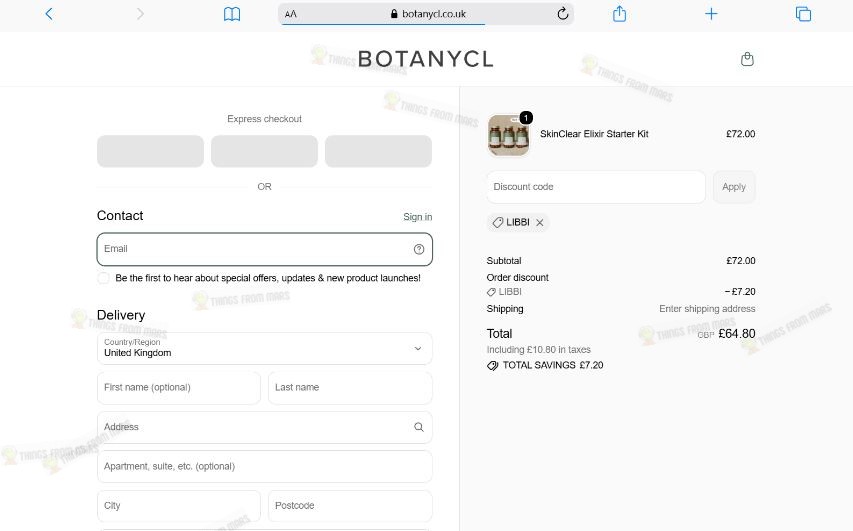Select the middle express checkout button

264,151
